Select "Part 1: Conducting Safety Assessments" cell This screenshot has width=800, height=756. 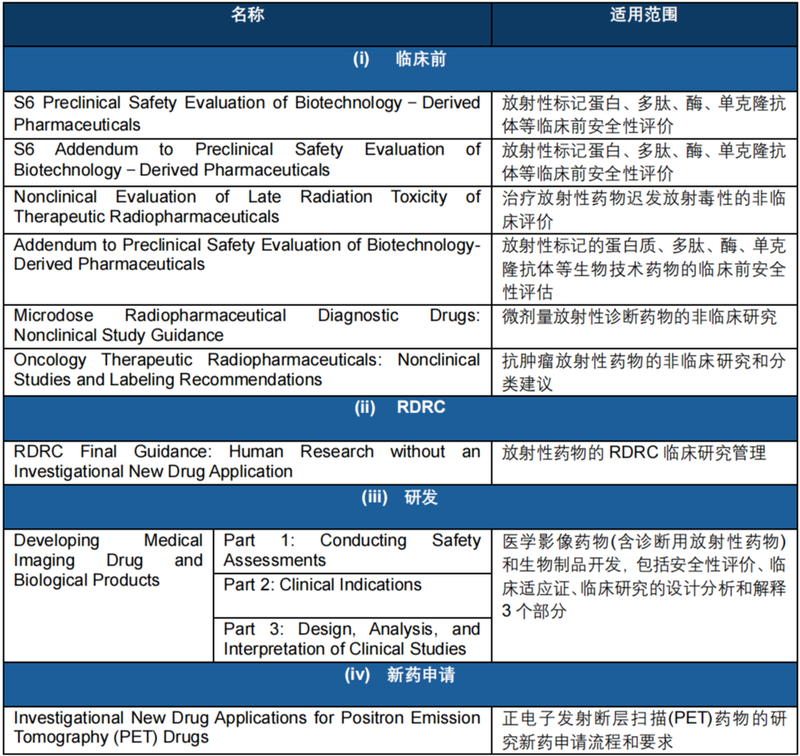(x=351, y=550)
